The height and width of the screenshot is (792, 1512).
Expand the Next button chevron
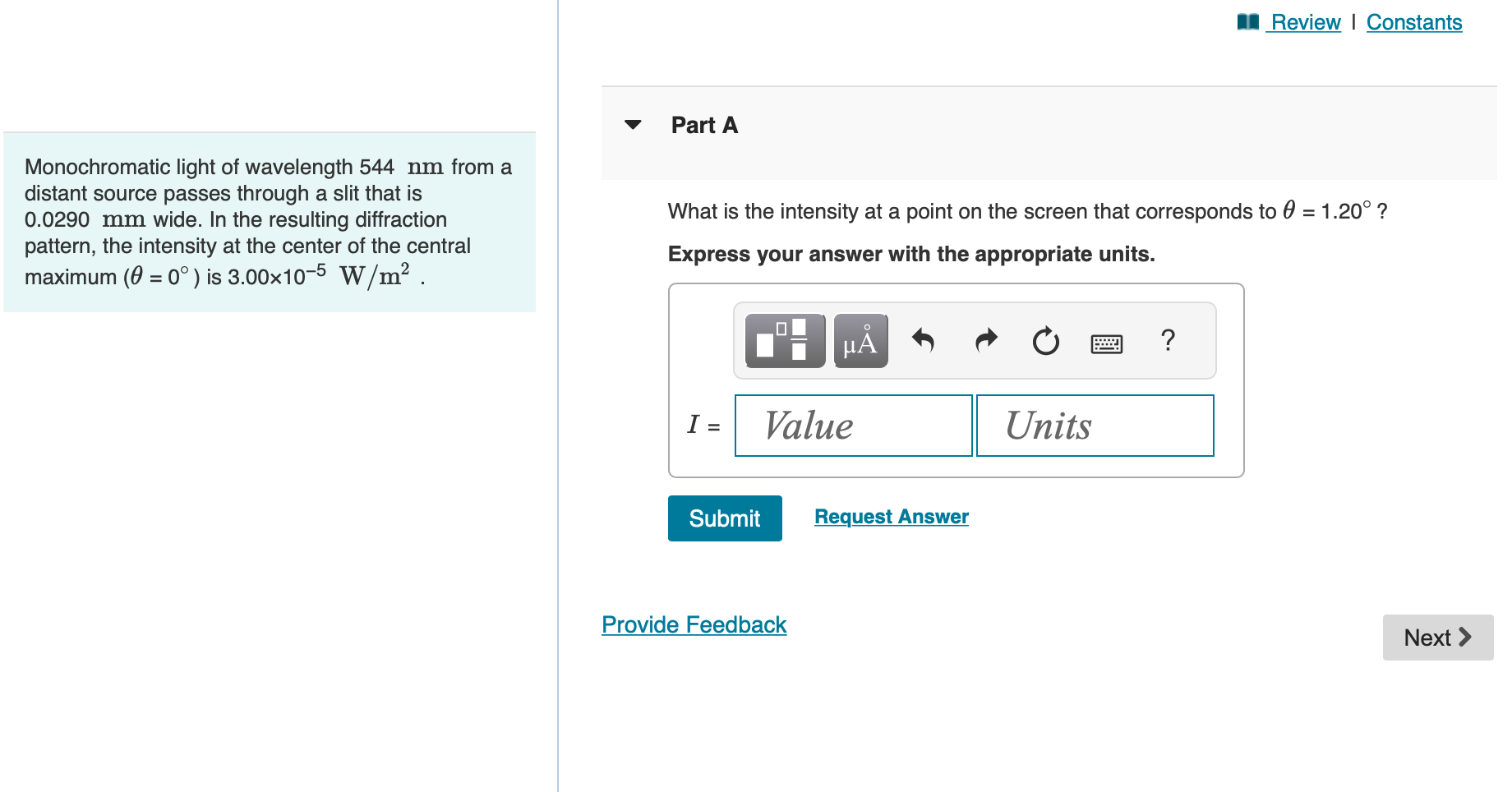click(1464, 637)
